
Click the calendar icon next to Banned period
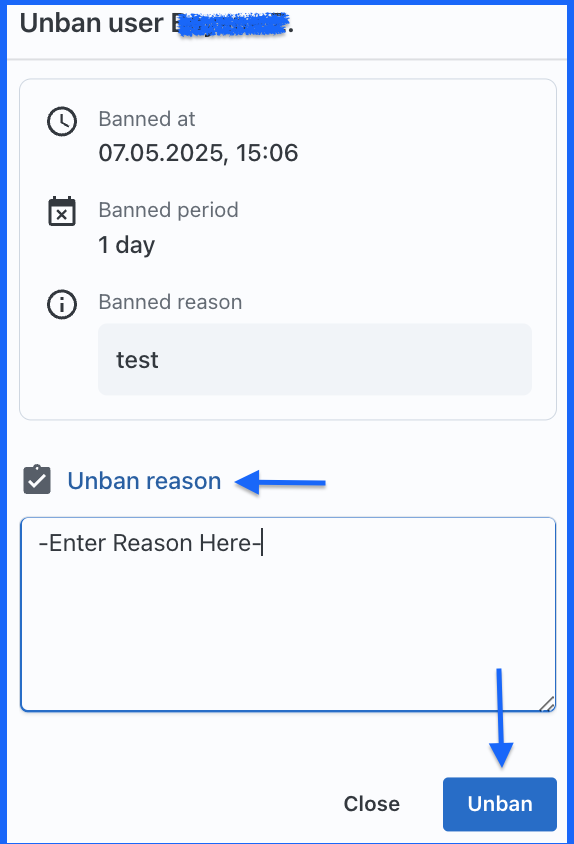click(62, 211)
